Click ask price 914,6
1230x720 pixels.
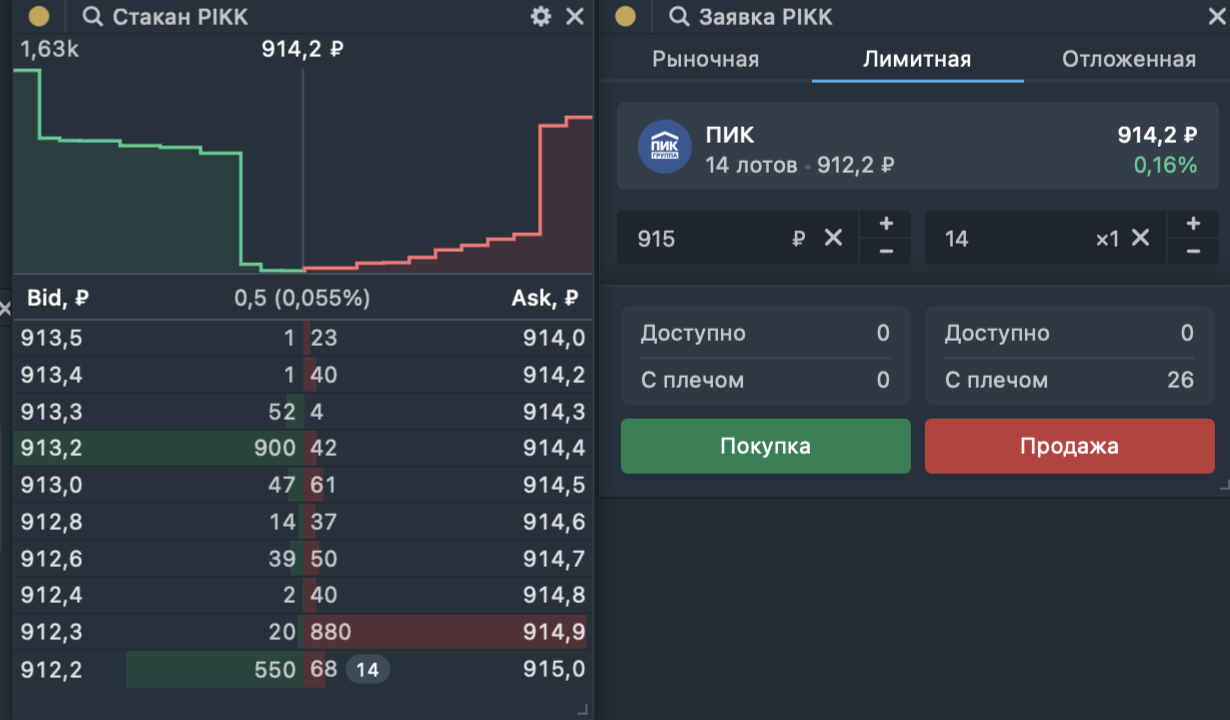553,521
